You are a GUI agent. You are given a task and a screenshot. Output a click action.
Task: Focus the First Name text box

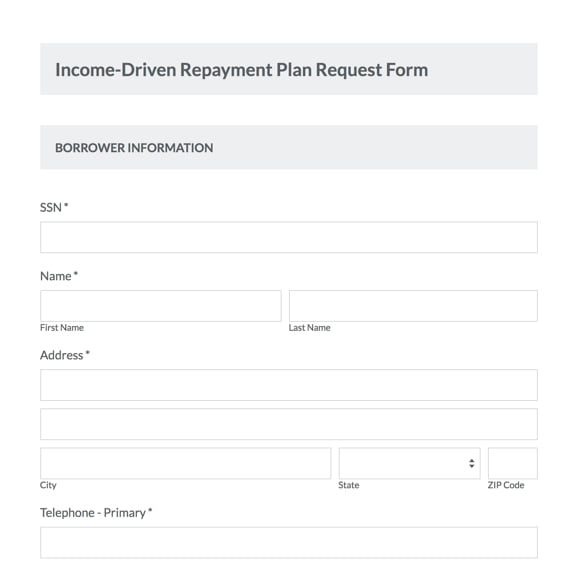point(161,306)
